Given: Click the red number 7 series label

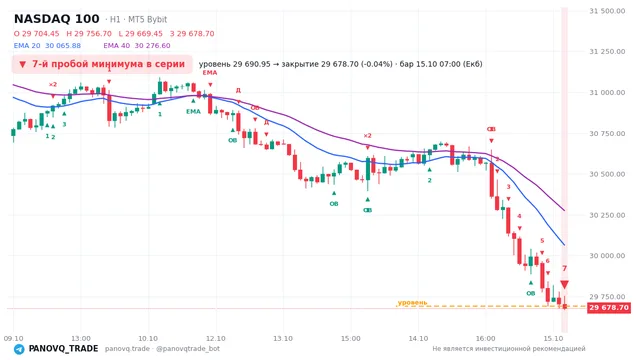Looking at the screenshot, I should pos(564,268).
